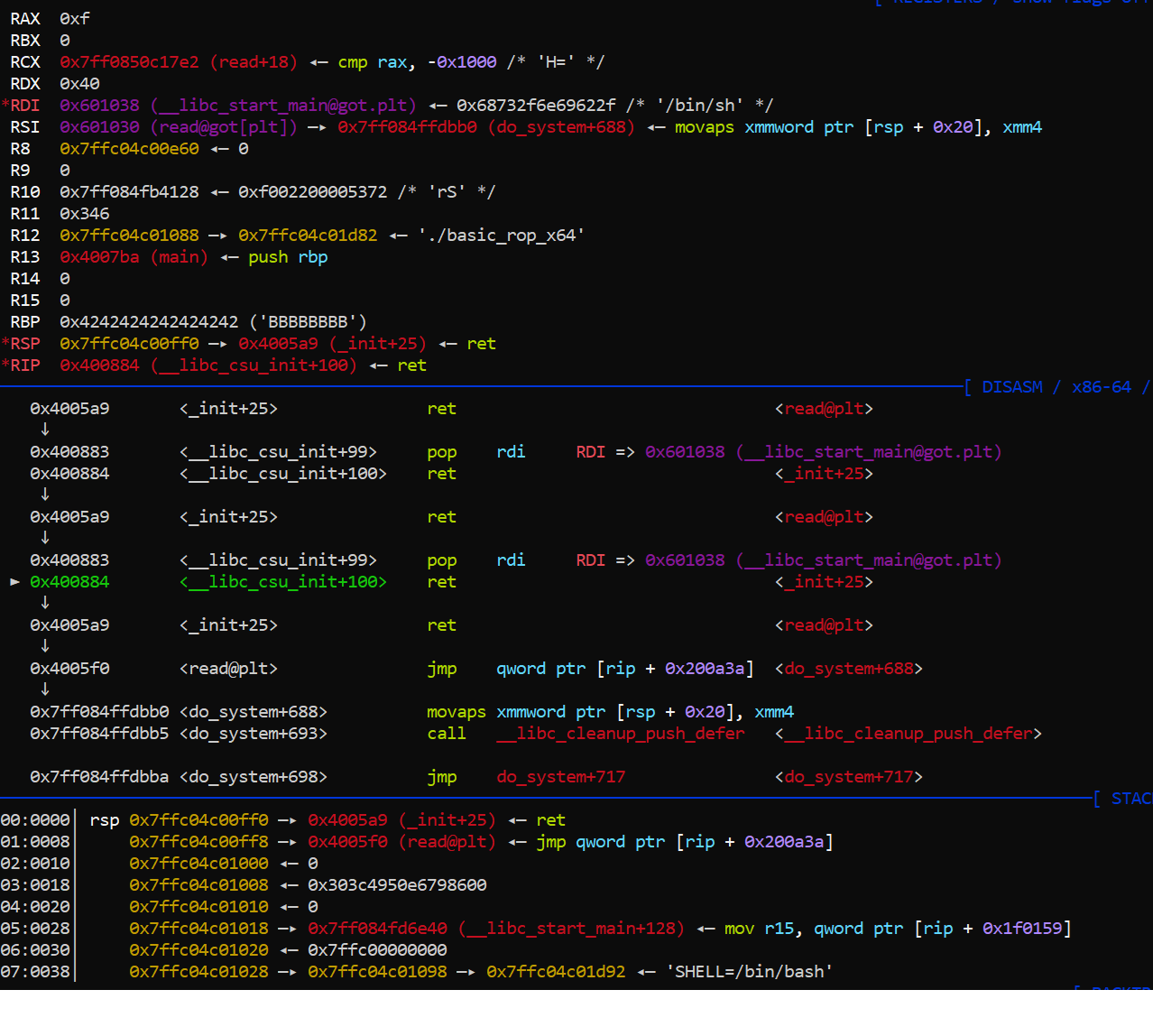This screenshot has width=1153, height=1036.
Task: Click the RCX address 0x7ff0850c17e2
Action: point(129,62)
